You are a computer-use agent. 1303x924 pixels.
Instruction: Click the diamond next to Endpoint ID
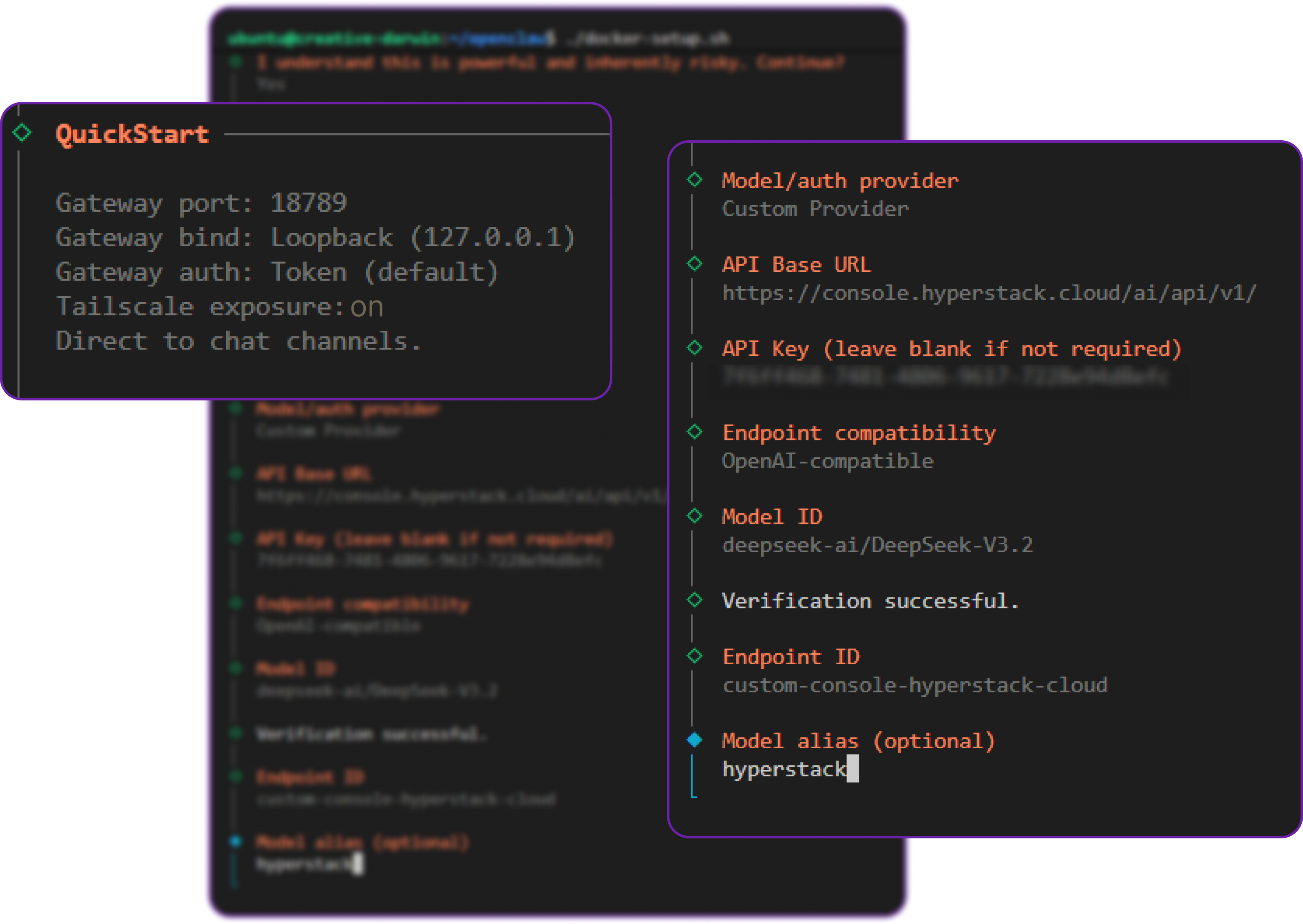(694, 656)
